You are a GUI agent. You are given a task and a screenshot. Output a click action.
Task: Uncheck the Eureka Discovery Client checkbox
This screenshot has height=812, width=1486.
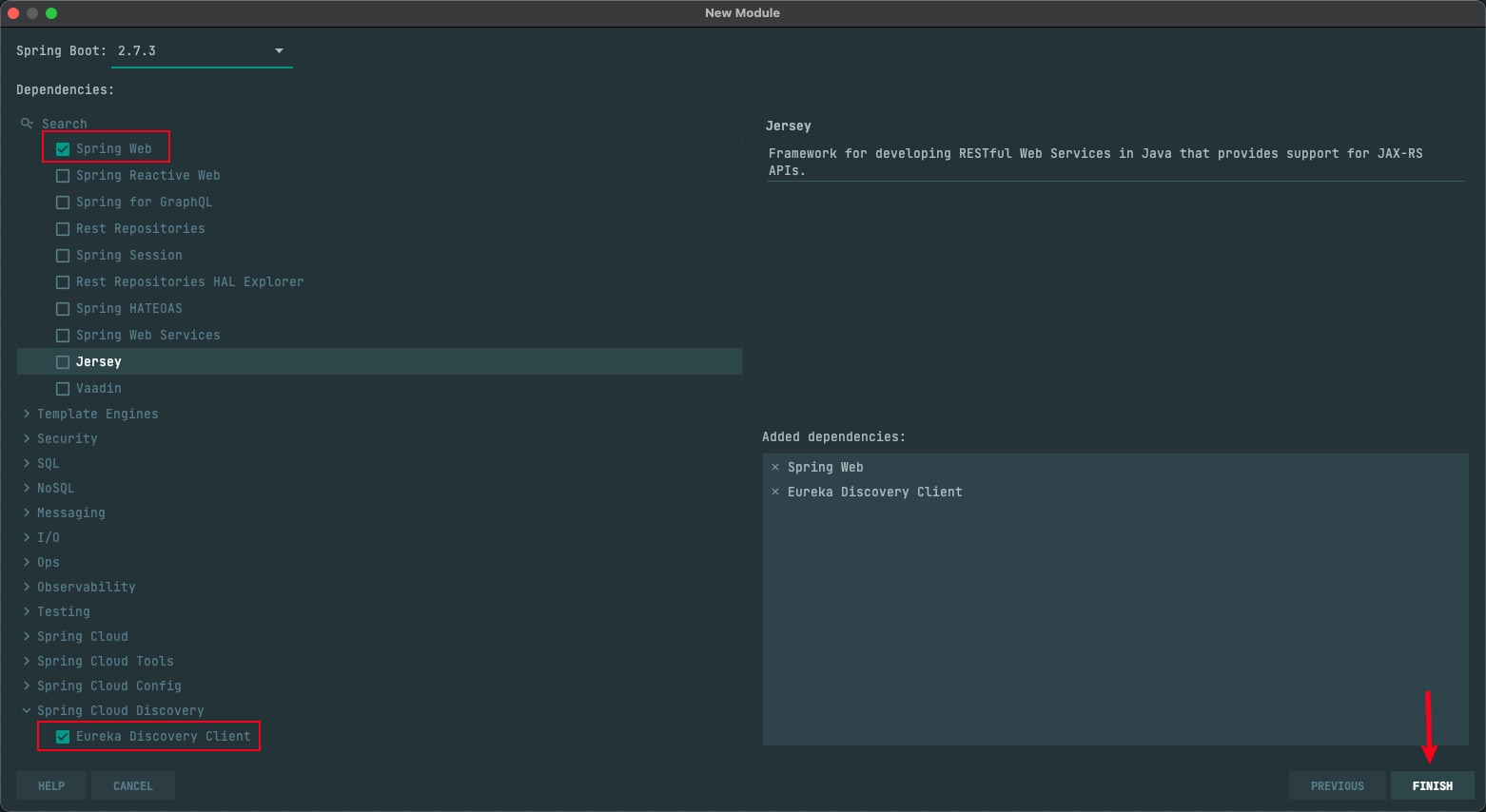pos(63,737)
